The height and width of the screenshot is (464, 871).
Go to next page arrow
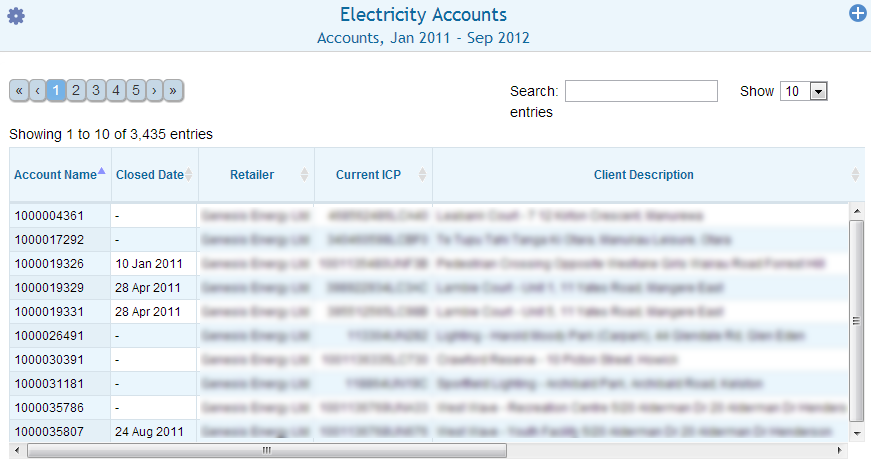[154, 90]
